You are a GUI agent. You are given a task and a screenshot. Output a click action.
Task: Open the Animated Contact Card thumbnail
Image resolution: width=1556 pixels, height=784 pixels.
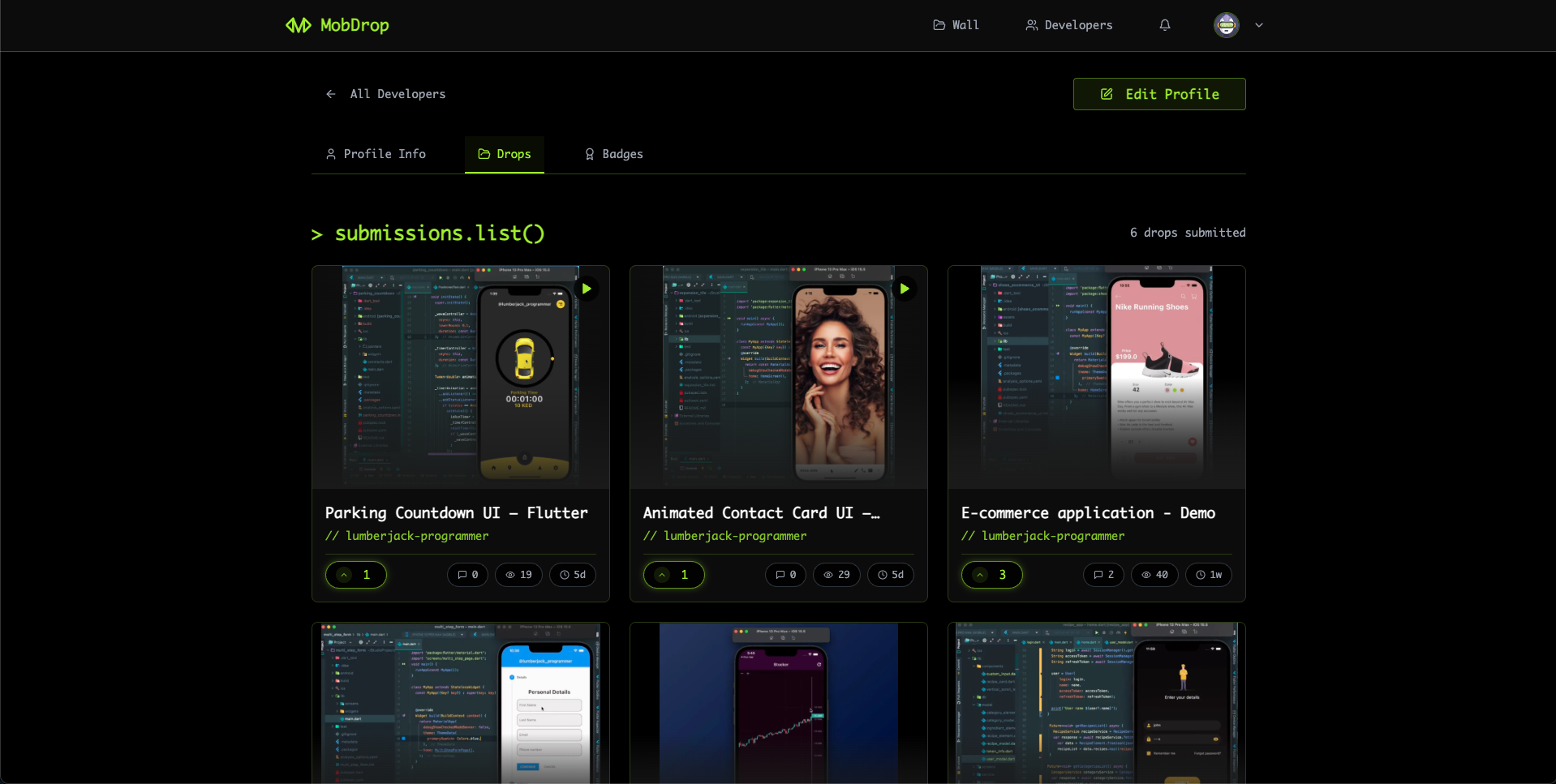(x=779, y=377)
